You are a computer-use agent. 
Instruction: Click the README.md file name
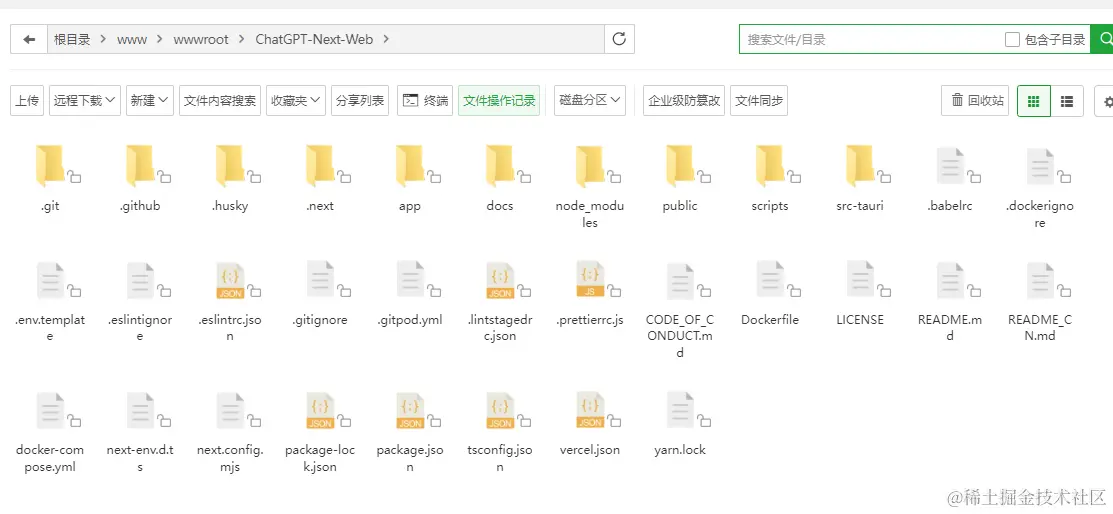tap(950, 328)
